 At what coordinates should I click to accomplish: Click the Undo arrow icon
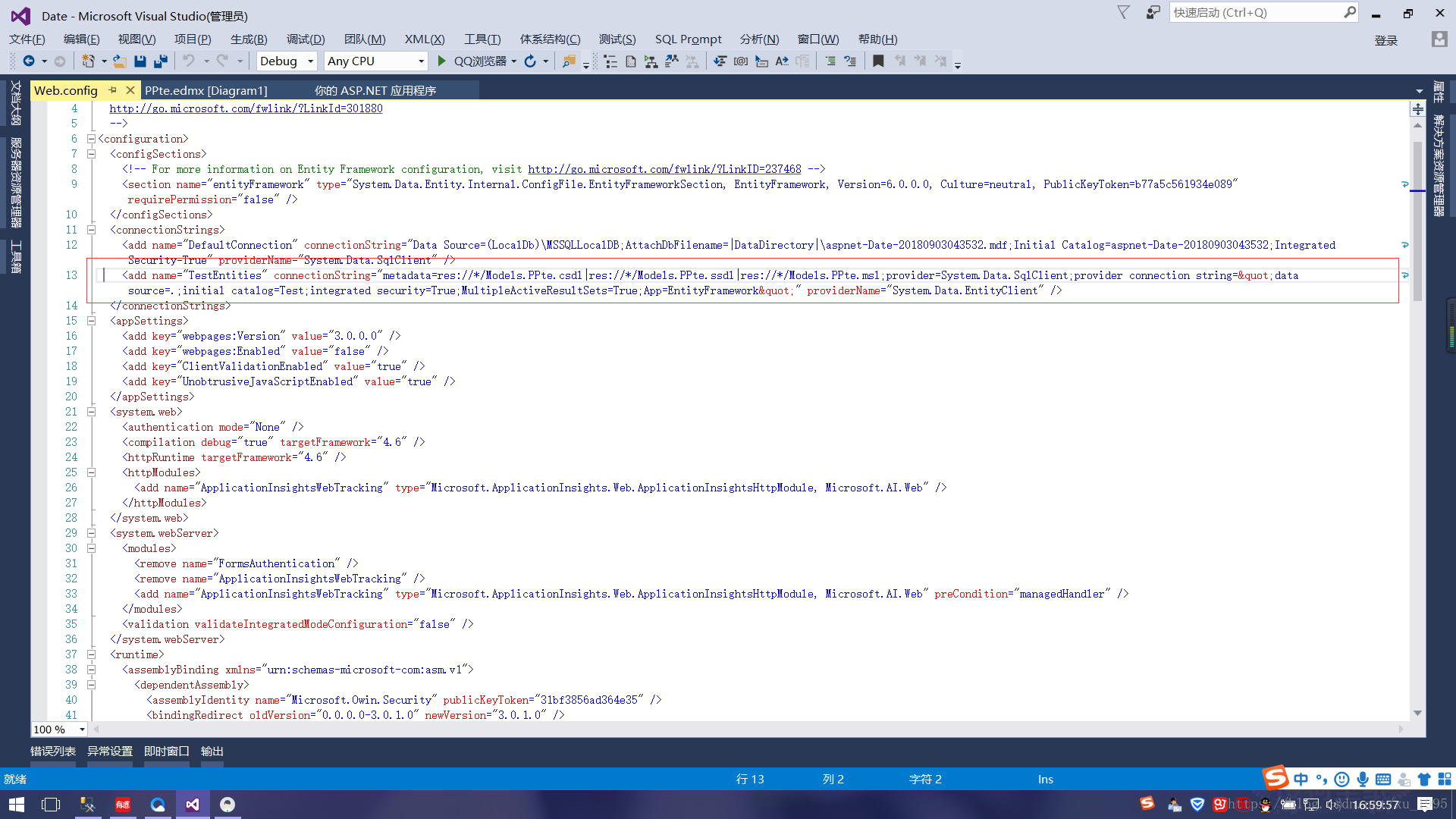pos(189,61)
